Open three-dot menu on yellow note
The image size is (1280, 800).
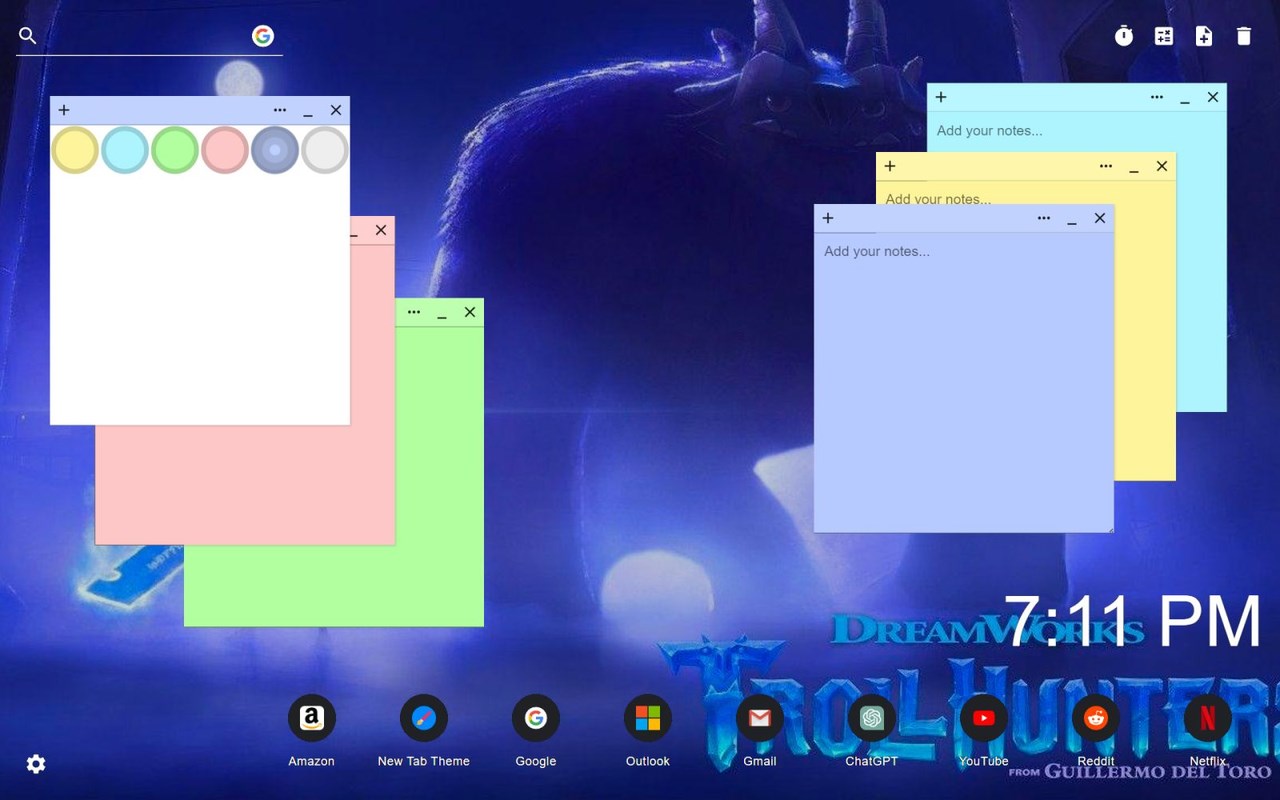[x=1106, y=166]
